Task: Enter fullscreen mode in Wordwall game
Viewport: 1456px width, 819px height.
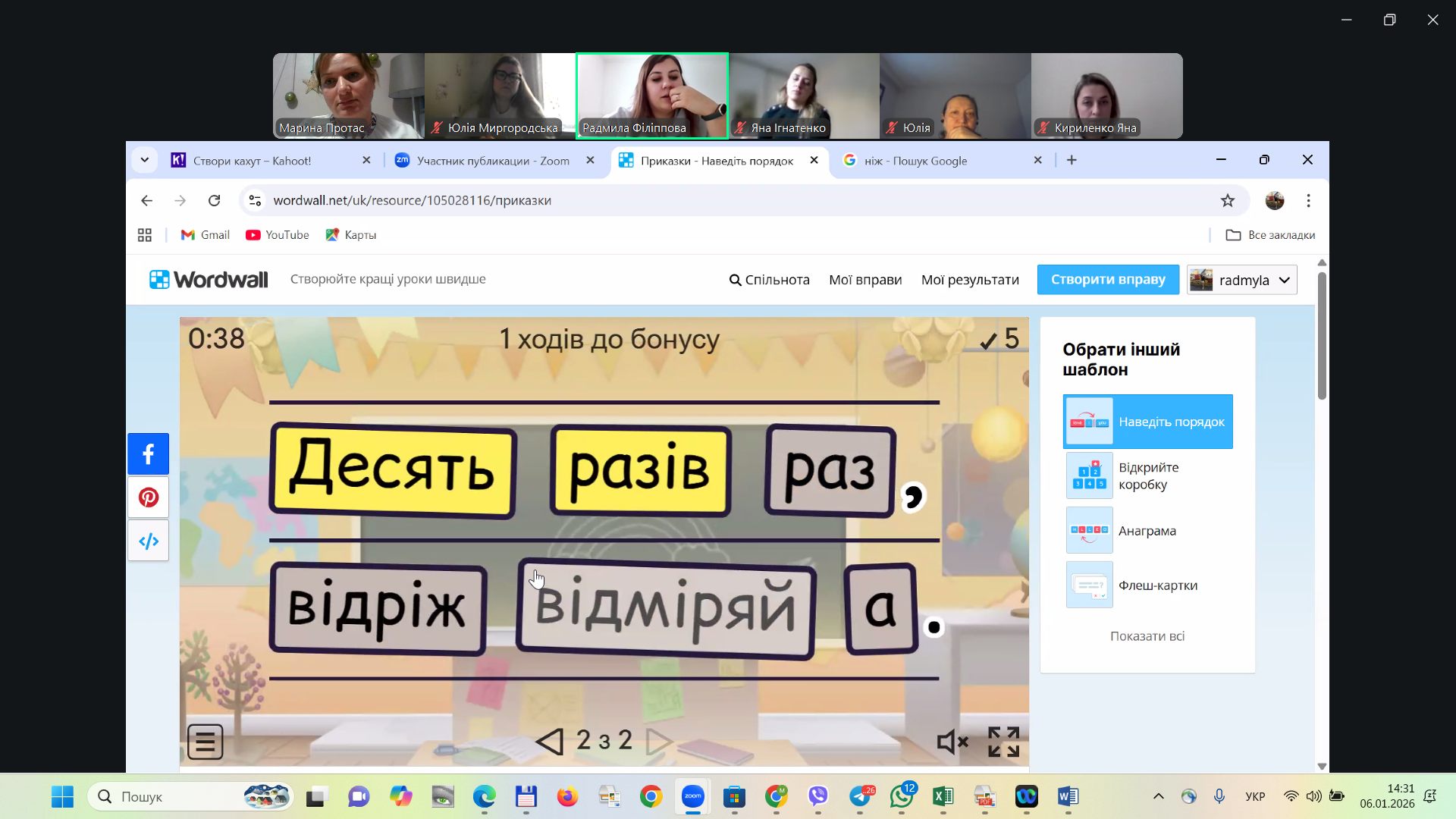Action: [1003, 742]
